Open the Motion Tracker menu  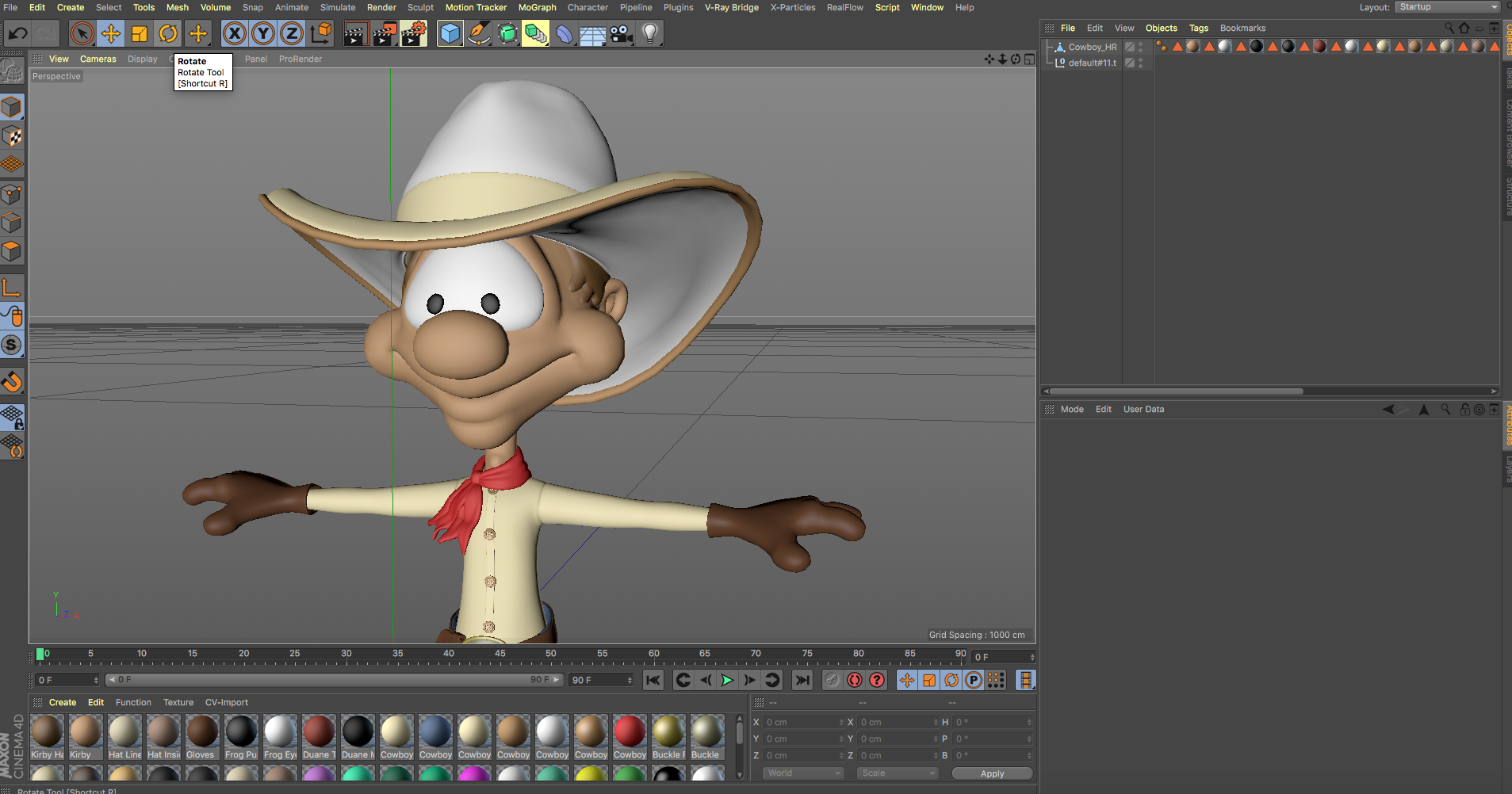point(476,7)
